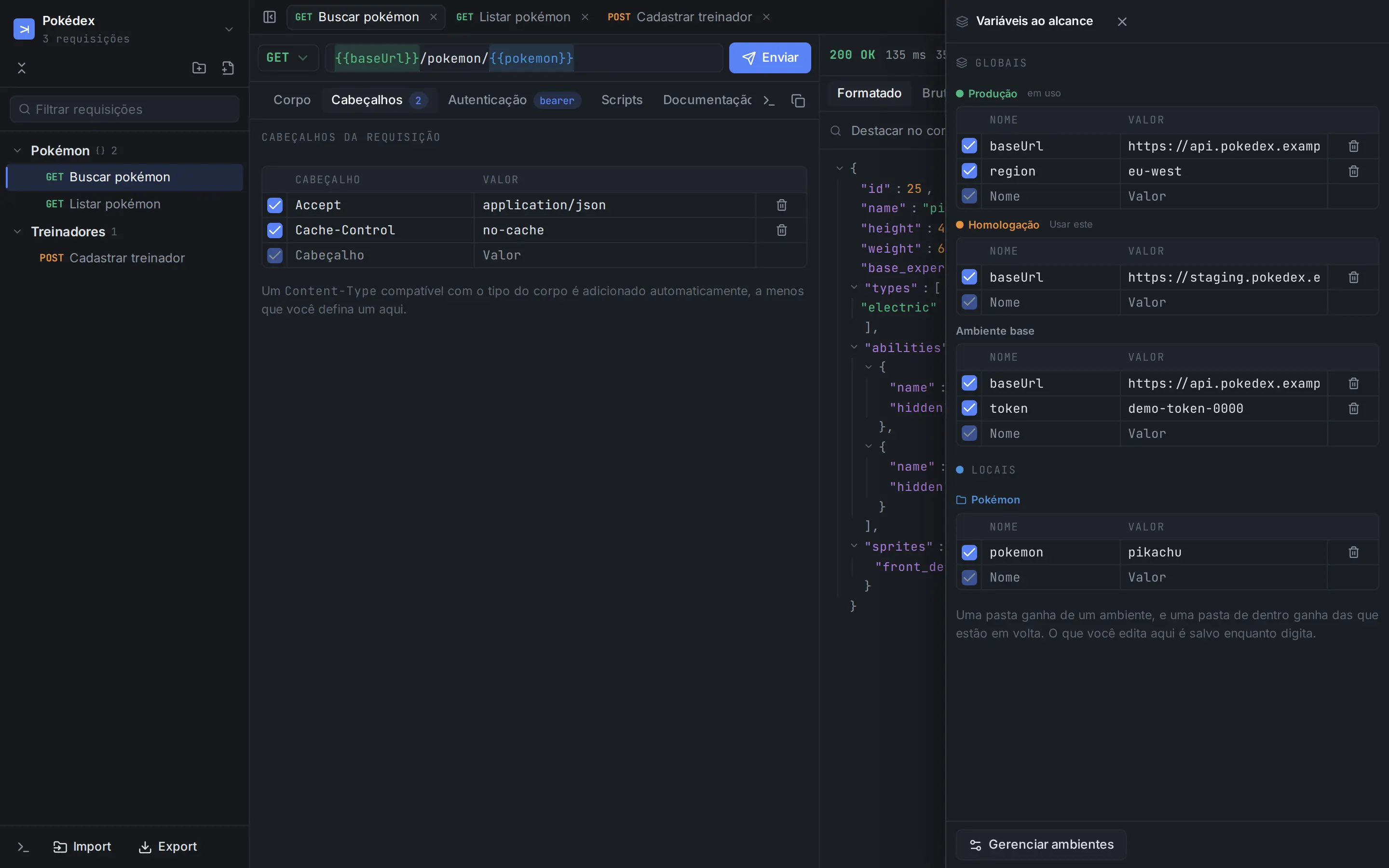Viewport: 1389px width, 868px height.
Task: Close the Variáveis ao alcance panel
Action: tap(1122, 22)
